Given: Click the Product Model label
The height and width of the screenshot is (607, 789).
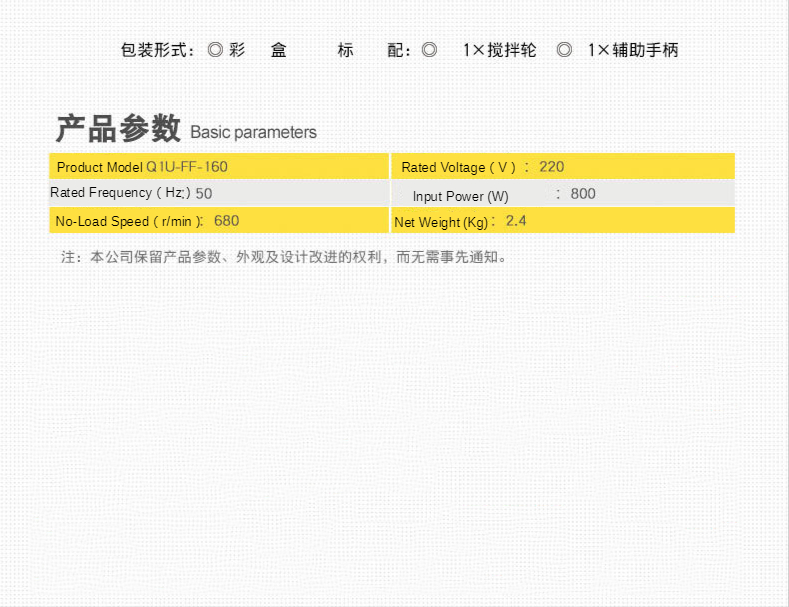Looking at the screenshot, I should 100,167.
